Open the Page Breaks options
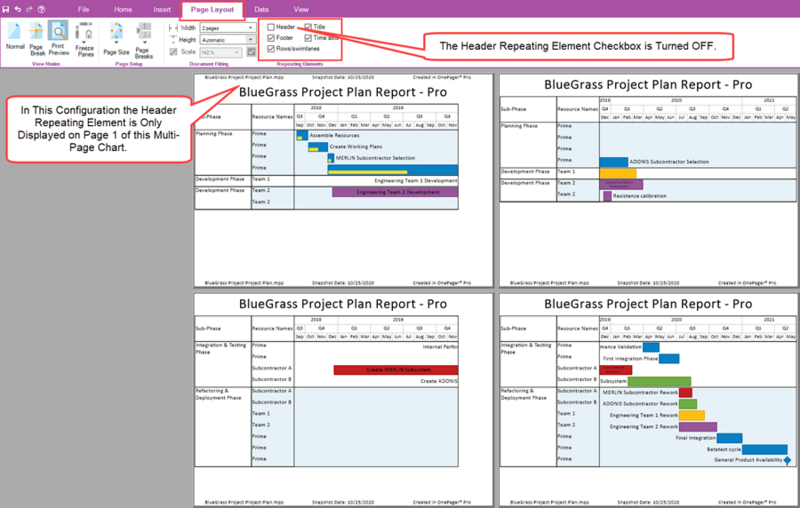 (144, 40)
